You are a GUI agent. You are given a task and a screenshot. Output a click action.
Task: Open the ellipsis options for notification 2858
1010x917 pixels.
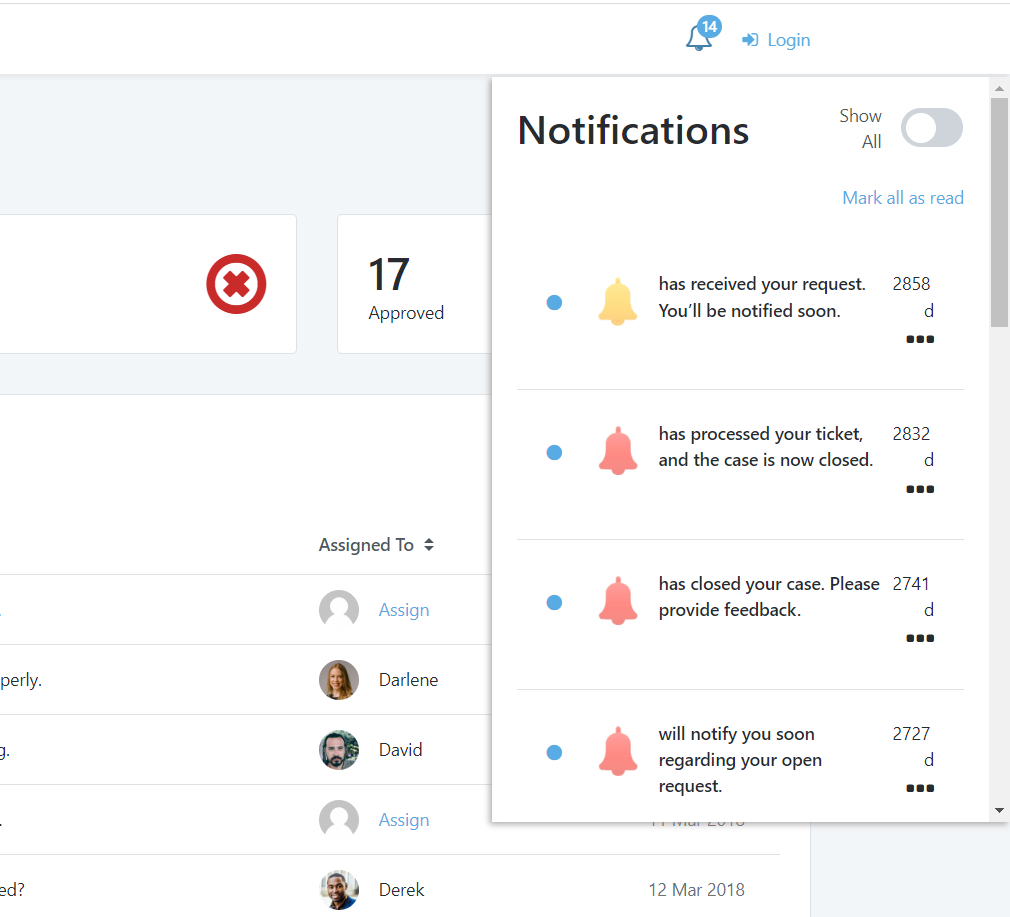919,339
